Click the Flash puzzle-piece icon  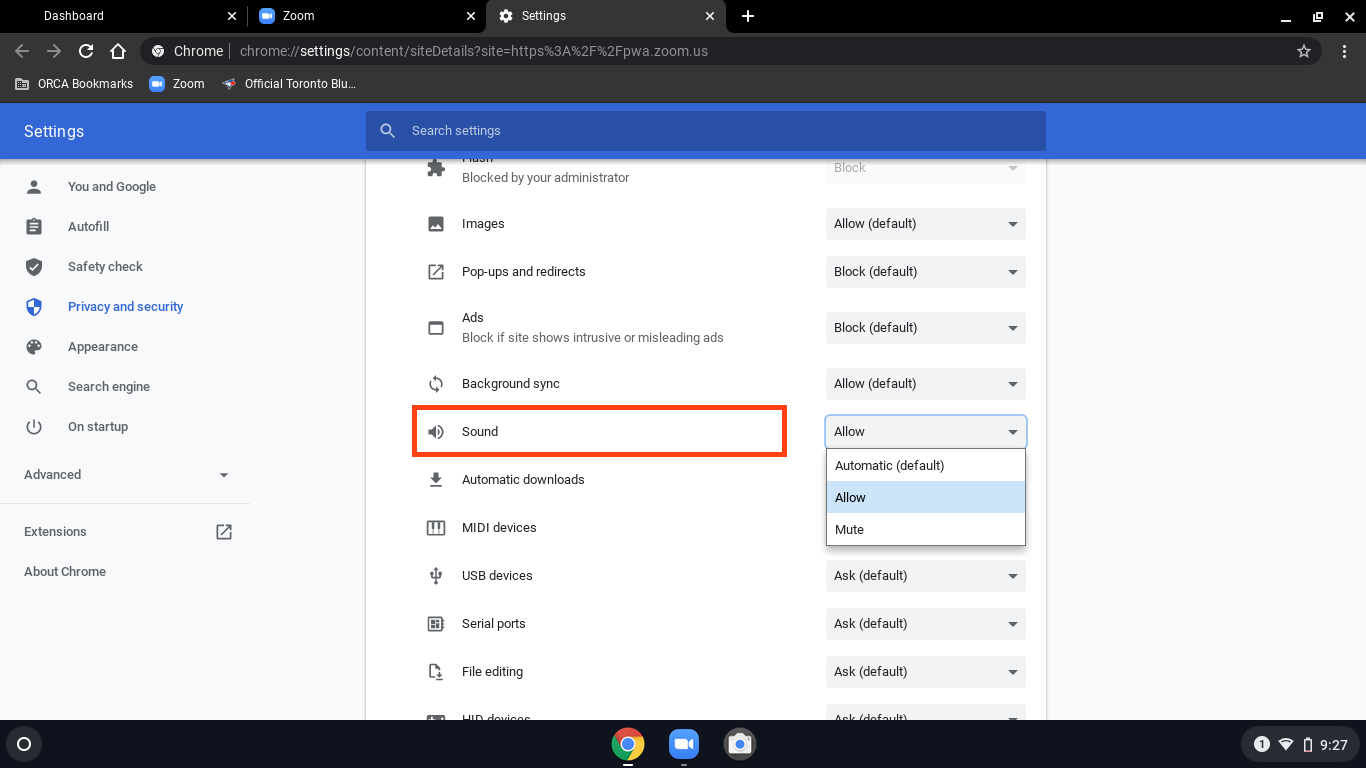coord(436,168)
